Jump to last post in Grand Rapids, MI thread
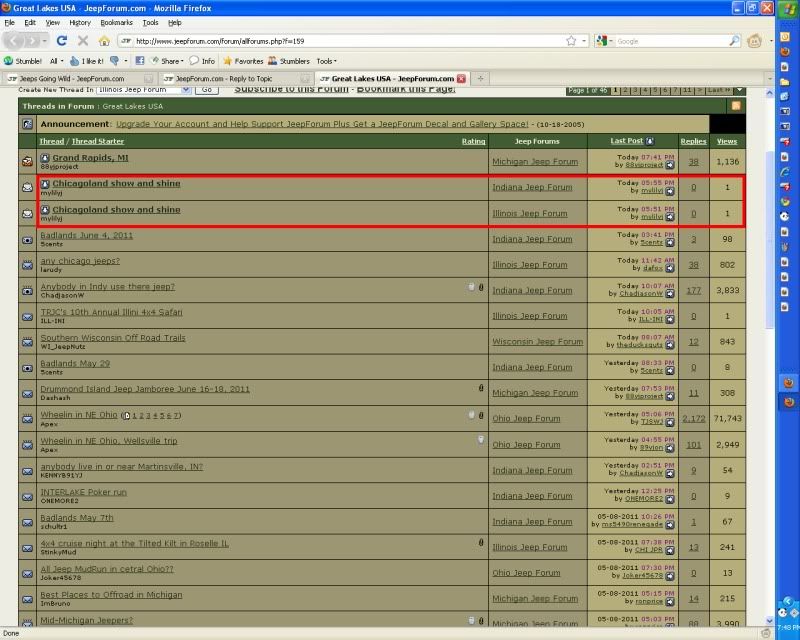The height and width of the screenshot is (640, 800). pos(670,165)
